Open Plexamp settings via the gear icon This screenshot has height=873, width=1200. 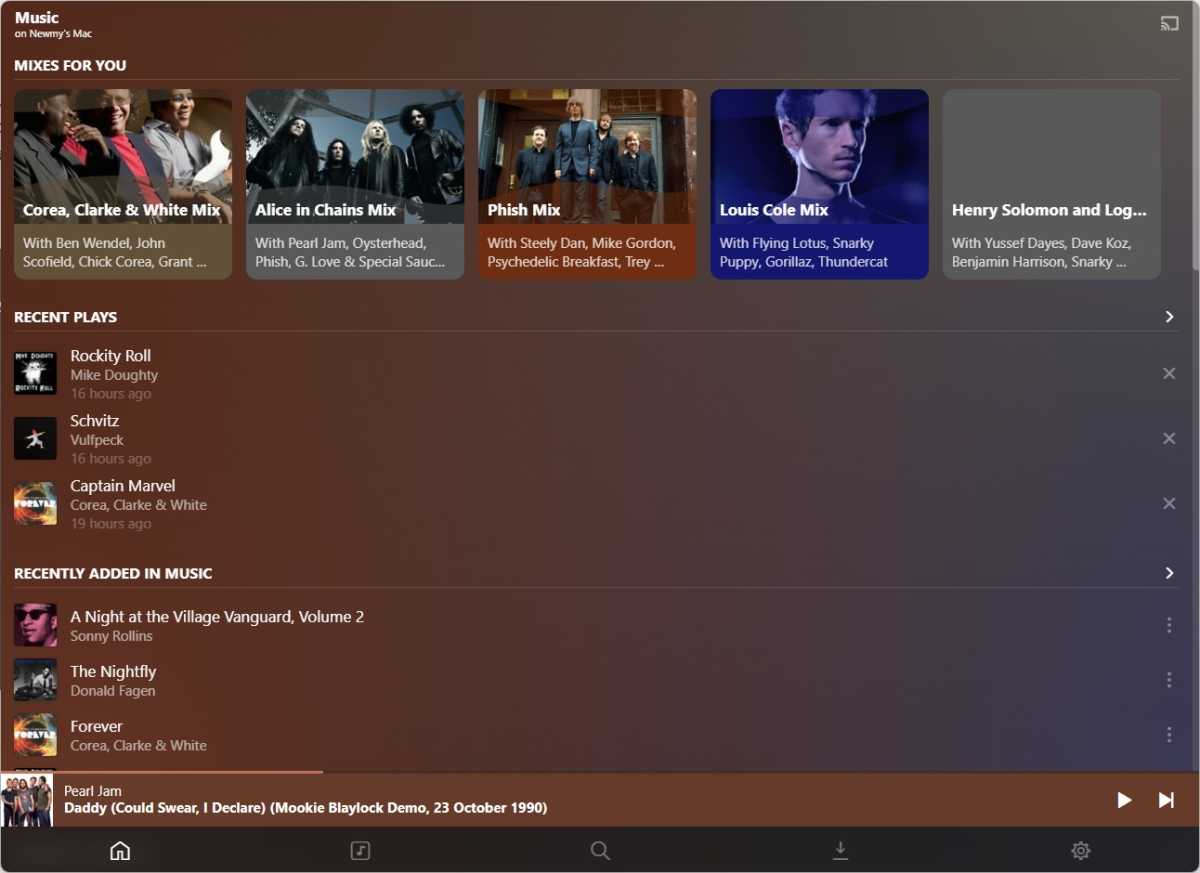(x=1080, y=850)
